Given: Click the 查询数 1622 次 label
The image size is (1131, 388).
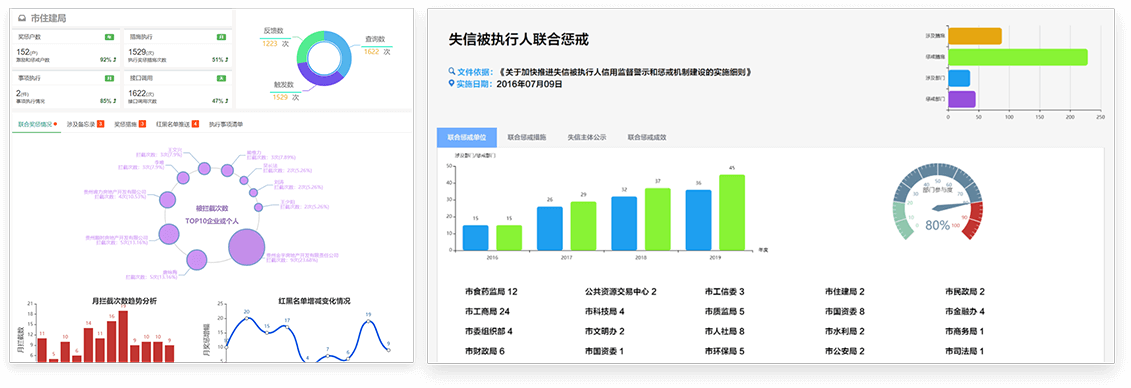Looking at the screenshot, I should (377, 45).
